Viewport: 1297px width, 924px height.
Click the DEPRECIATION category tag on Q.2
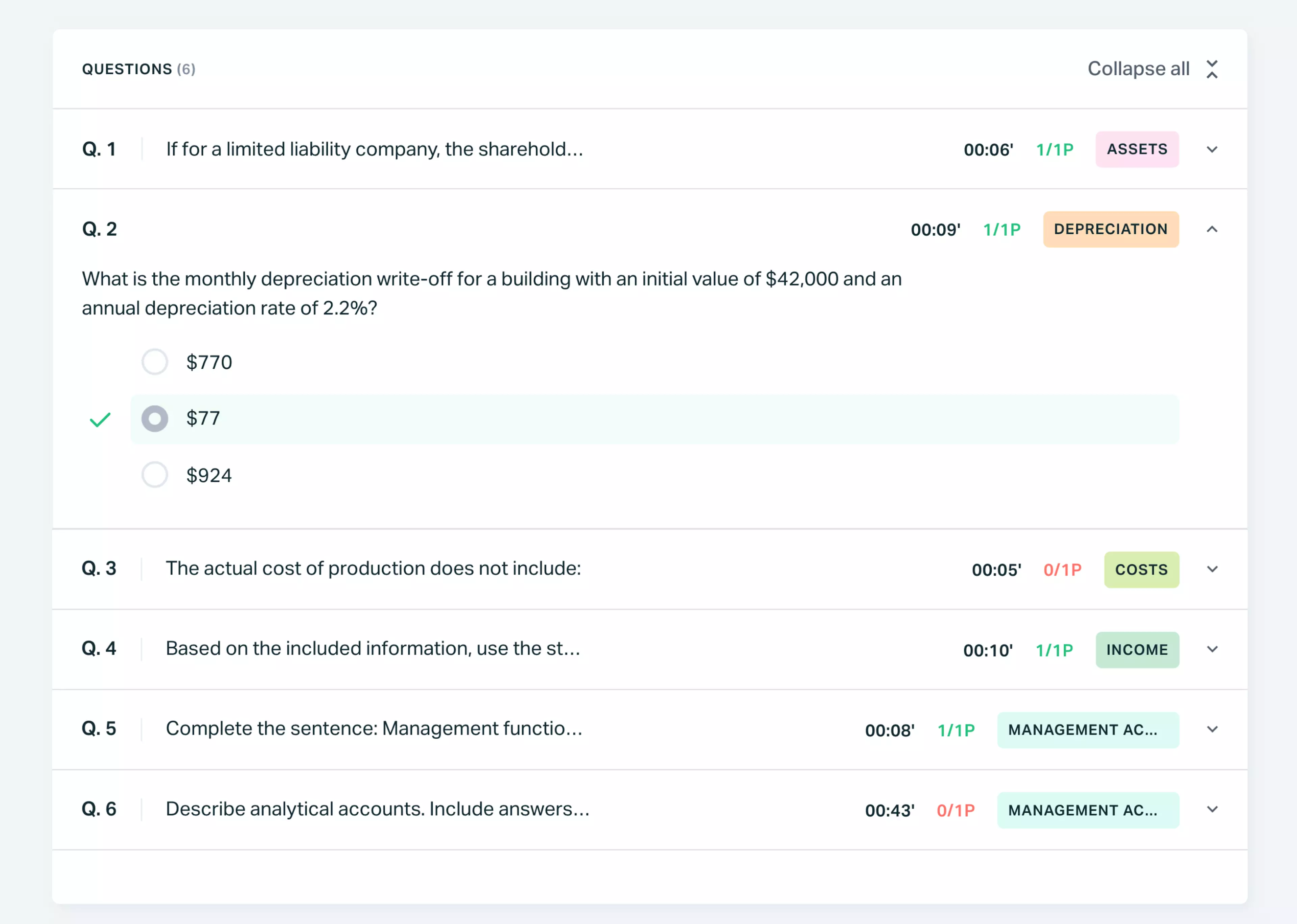pyautogui.click(x=1110, y=229)
